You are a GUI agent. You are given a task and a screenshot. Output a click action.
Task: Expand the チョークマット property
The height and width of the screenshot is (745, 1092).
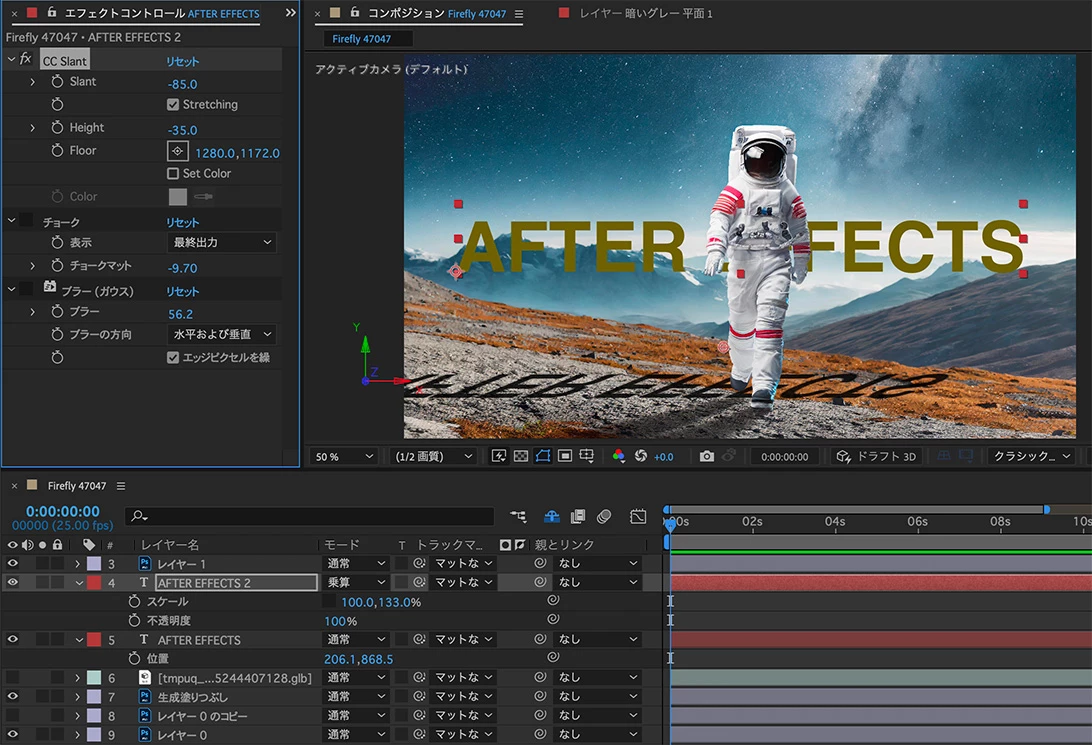point(33,265)
